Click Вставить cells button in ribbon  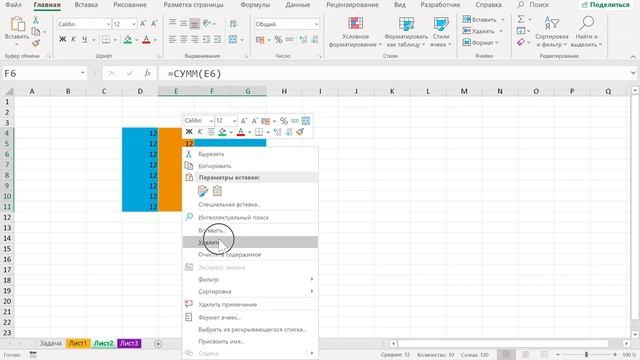(x=480, y=20)
